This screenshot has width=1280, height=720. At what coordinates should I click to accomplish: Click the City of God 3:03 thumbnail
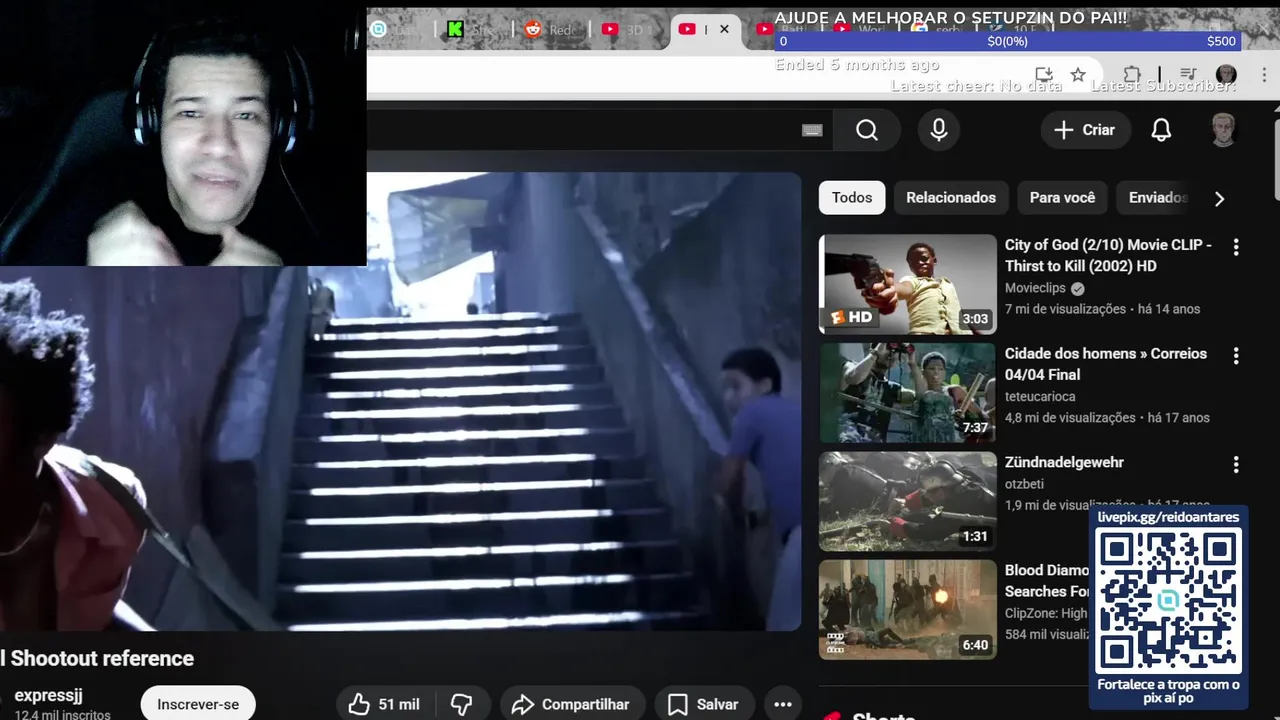point(908,284)
